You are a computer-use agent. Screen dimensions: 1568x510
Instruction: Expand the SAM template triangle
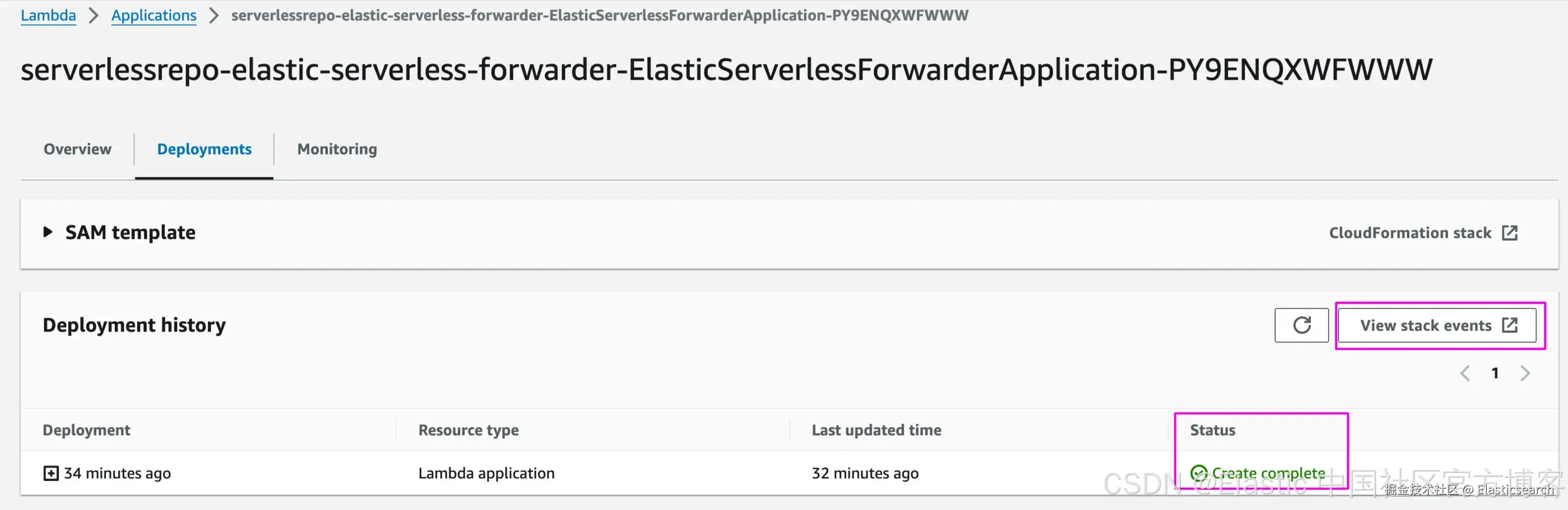click(48, 232)
